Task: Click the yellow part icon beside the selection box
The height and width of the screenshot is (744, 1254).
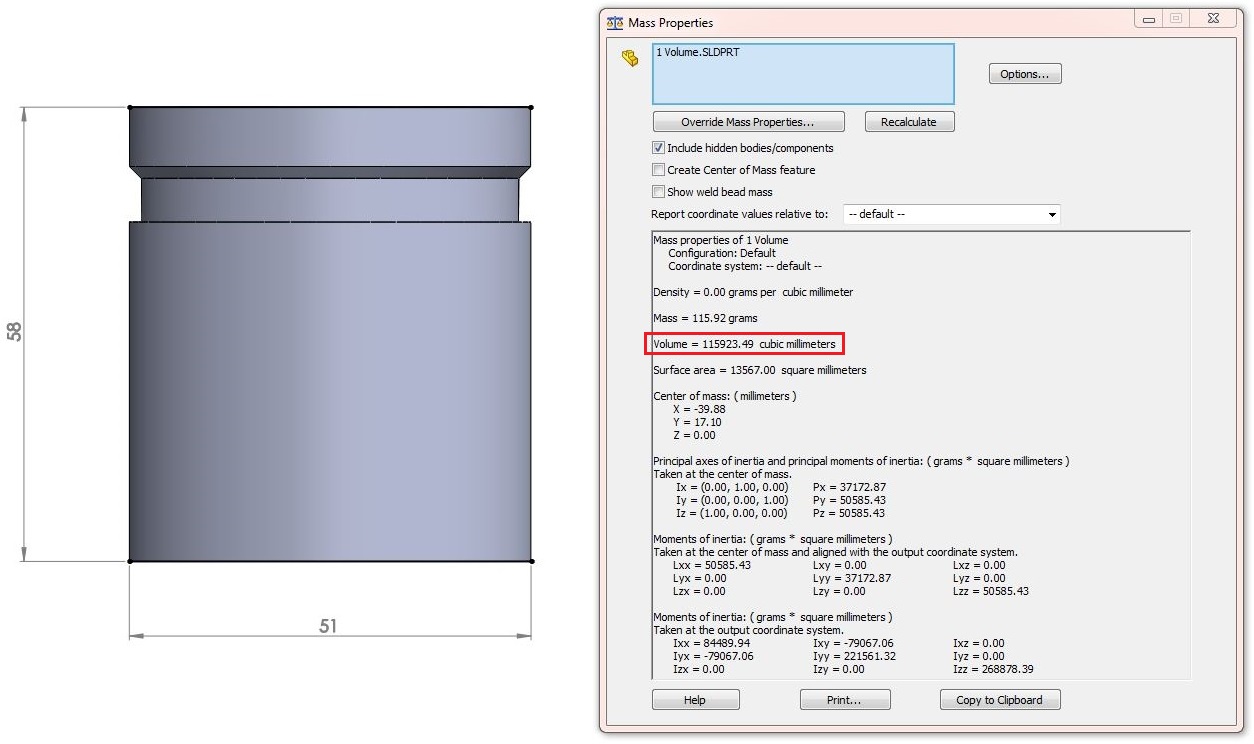Action: (x=629, y=58)
